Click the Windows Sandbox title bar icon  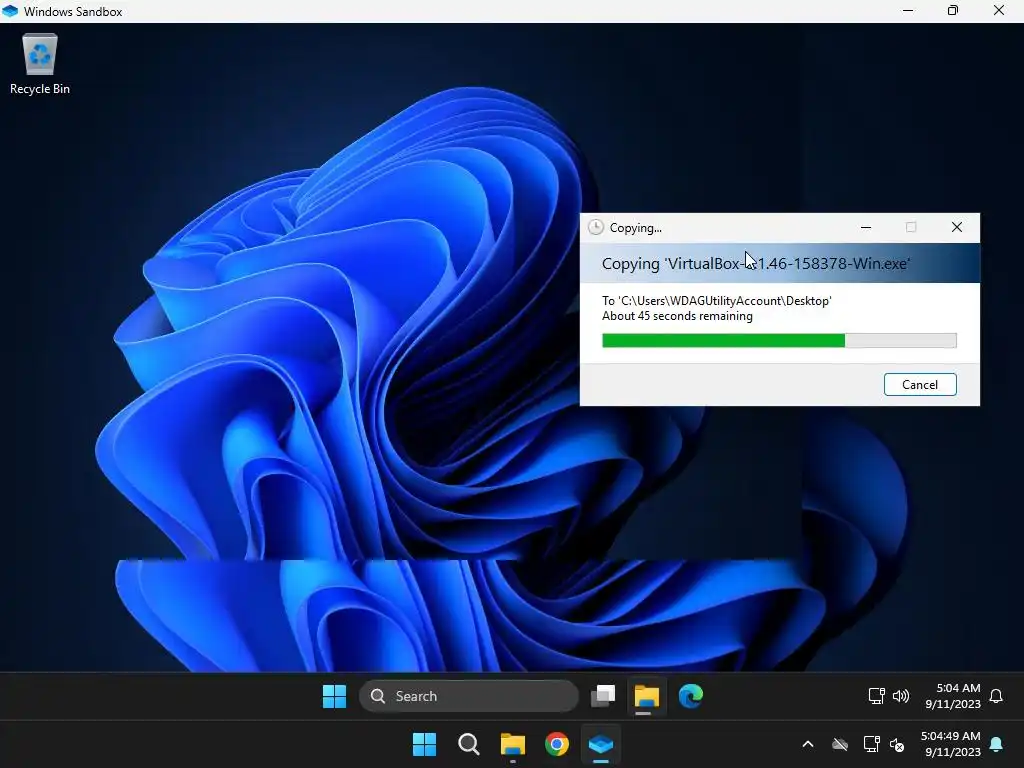(10, 11)
